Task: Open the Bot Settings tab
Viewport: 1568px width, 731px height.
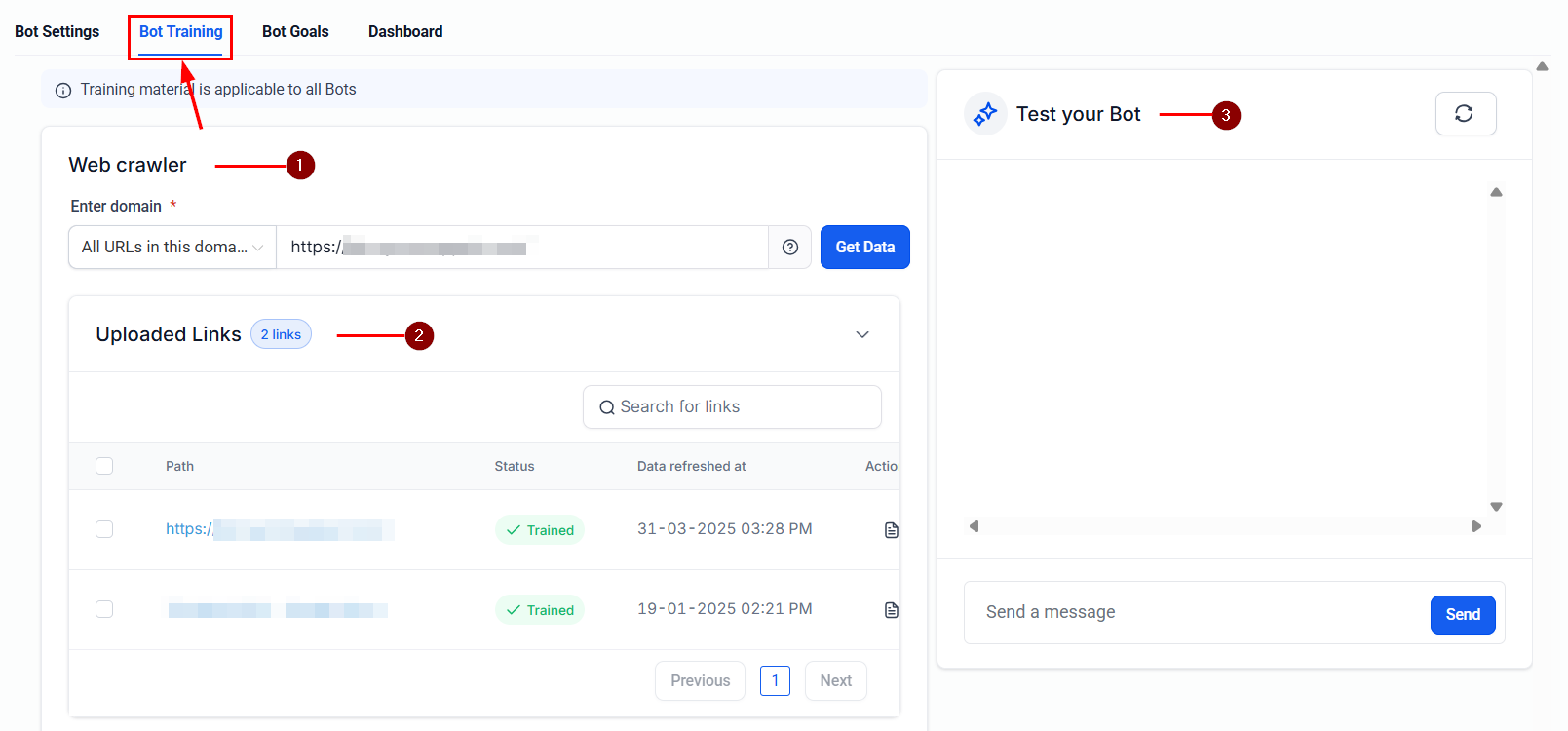Action: coord(57,32)
